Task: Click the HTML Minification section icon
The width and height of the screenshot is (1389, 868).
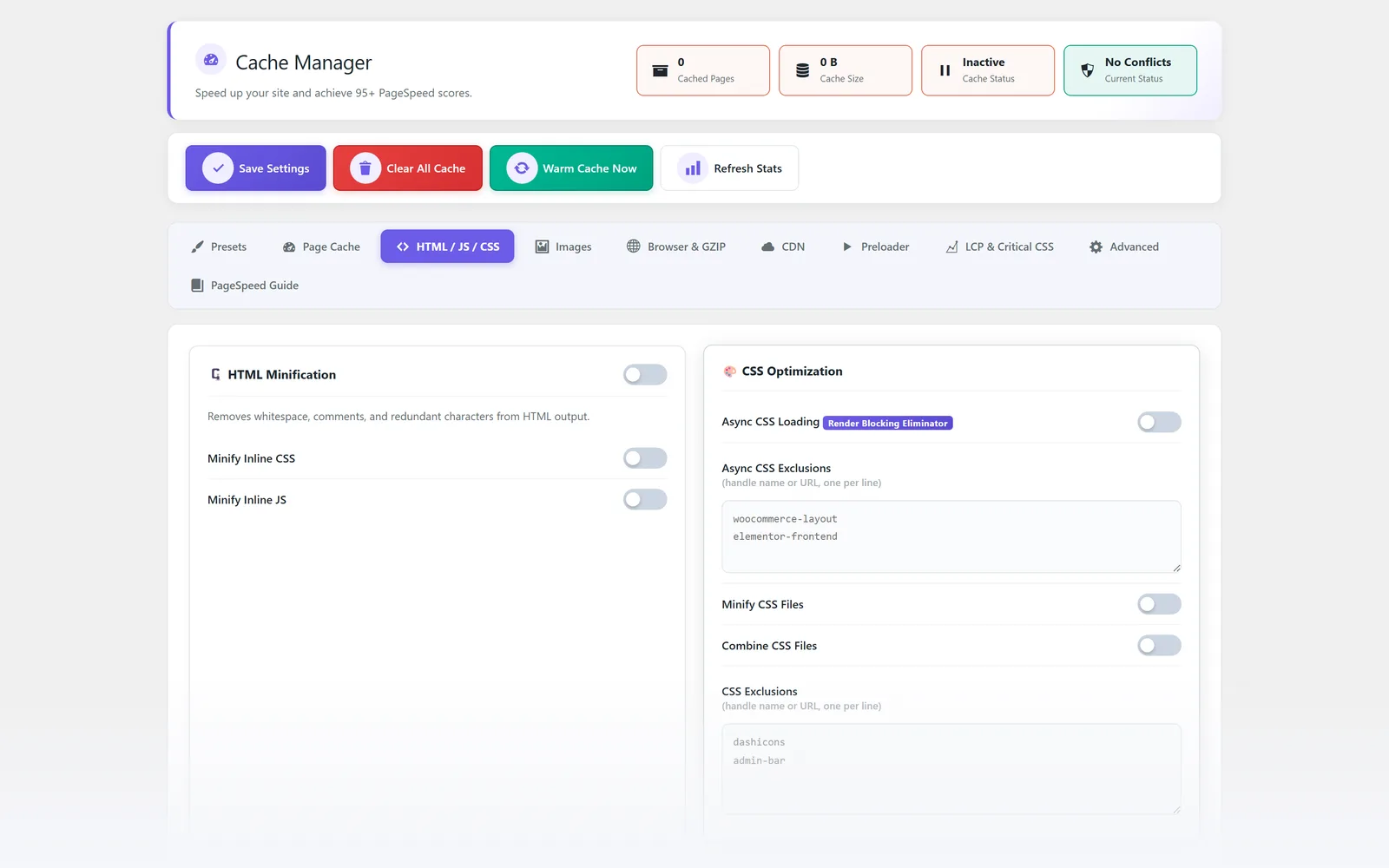Action: pyautogui.click(x=215, y=374)
